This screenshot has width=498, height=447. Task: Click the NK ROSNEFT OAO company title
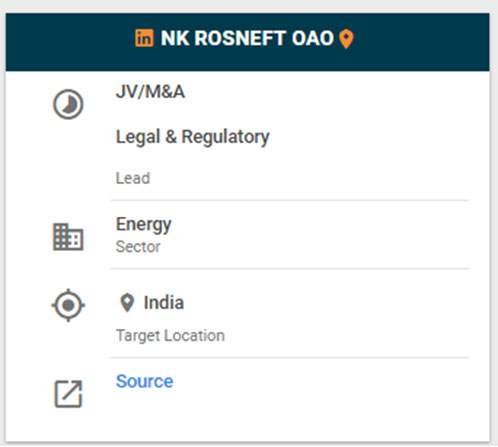coord(247,38)
